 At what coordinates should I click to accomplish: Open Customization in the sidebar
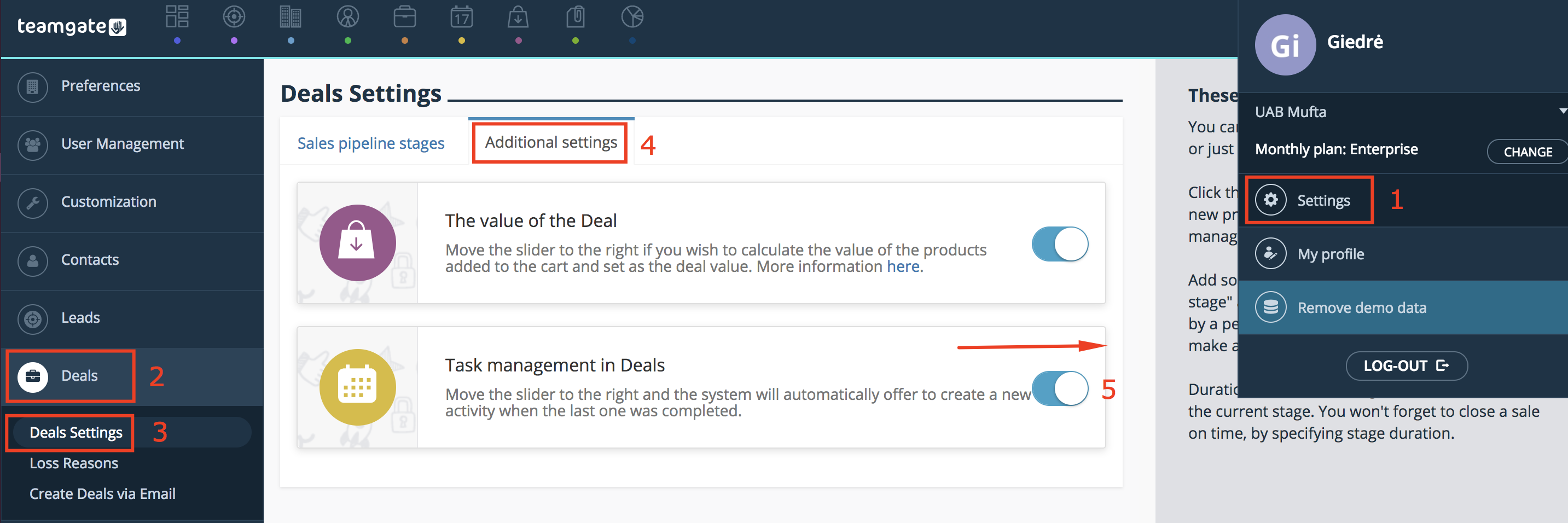[x=132, y=203]
